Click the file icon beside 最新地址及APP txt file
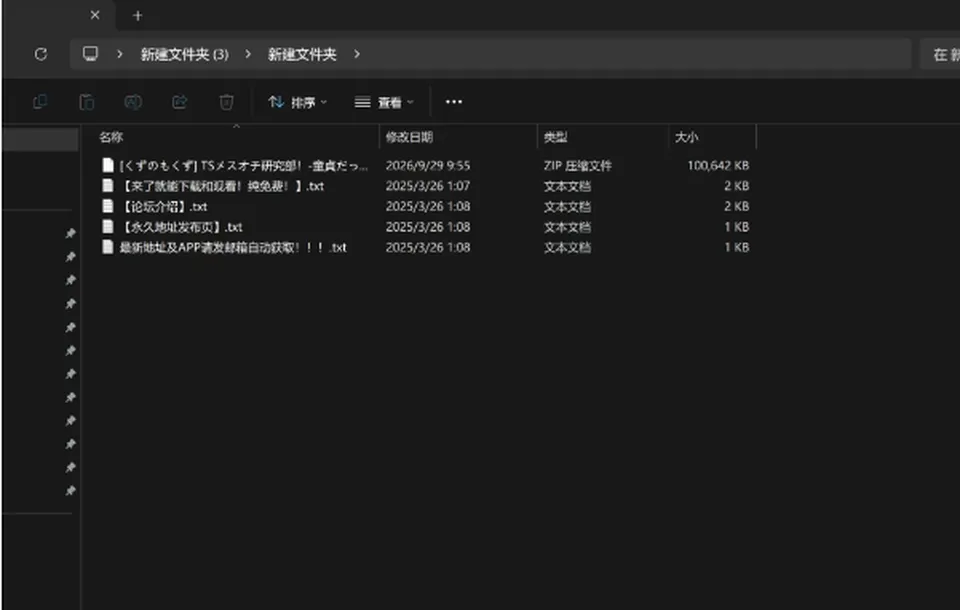The image size is (960, 610). click(108, 247)
